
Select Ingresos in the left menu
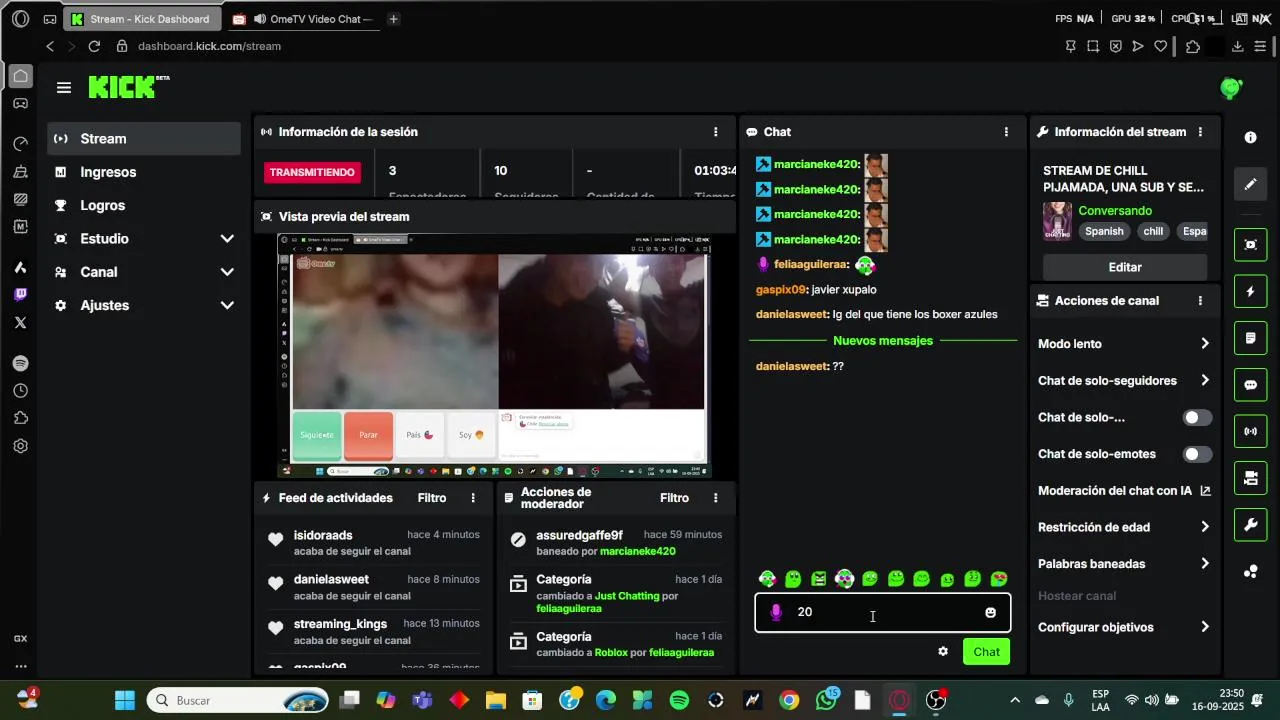coord(144,172)
